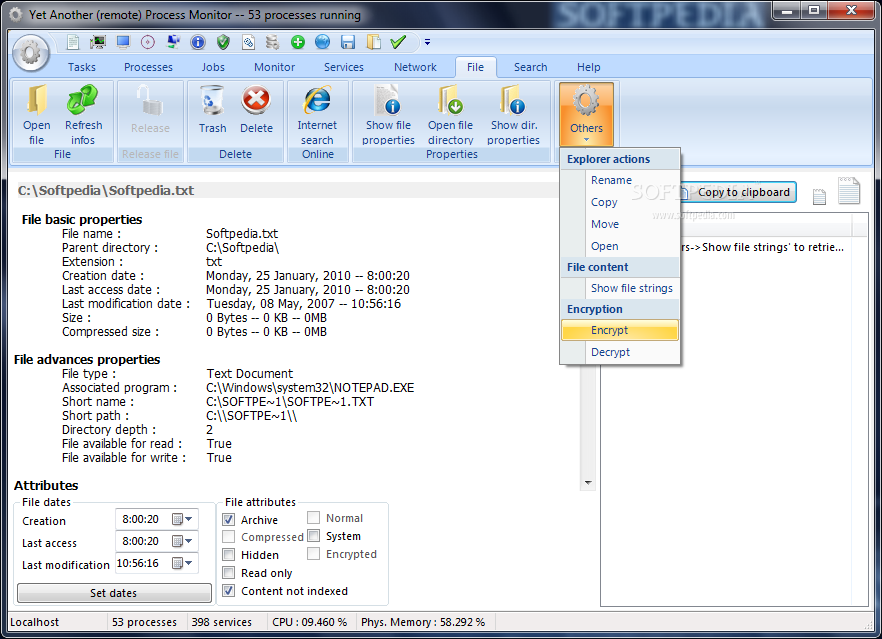Toggle the Archive attribute checkbox
This screenshot has height=639, width=882.
(x=228, y=519)
